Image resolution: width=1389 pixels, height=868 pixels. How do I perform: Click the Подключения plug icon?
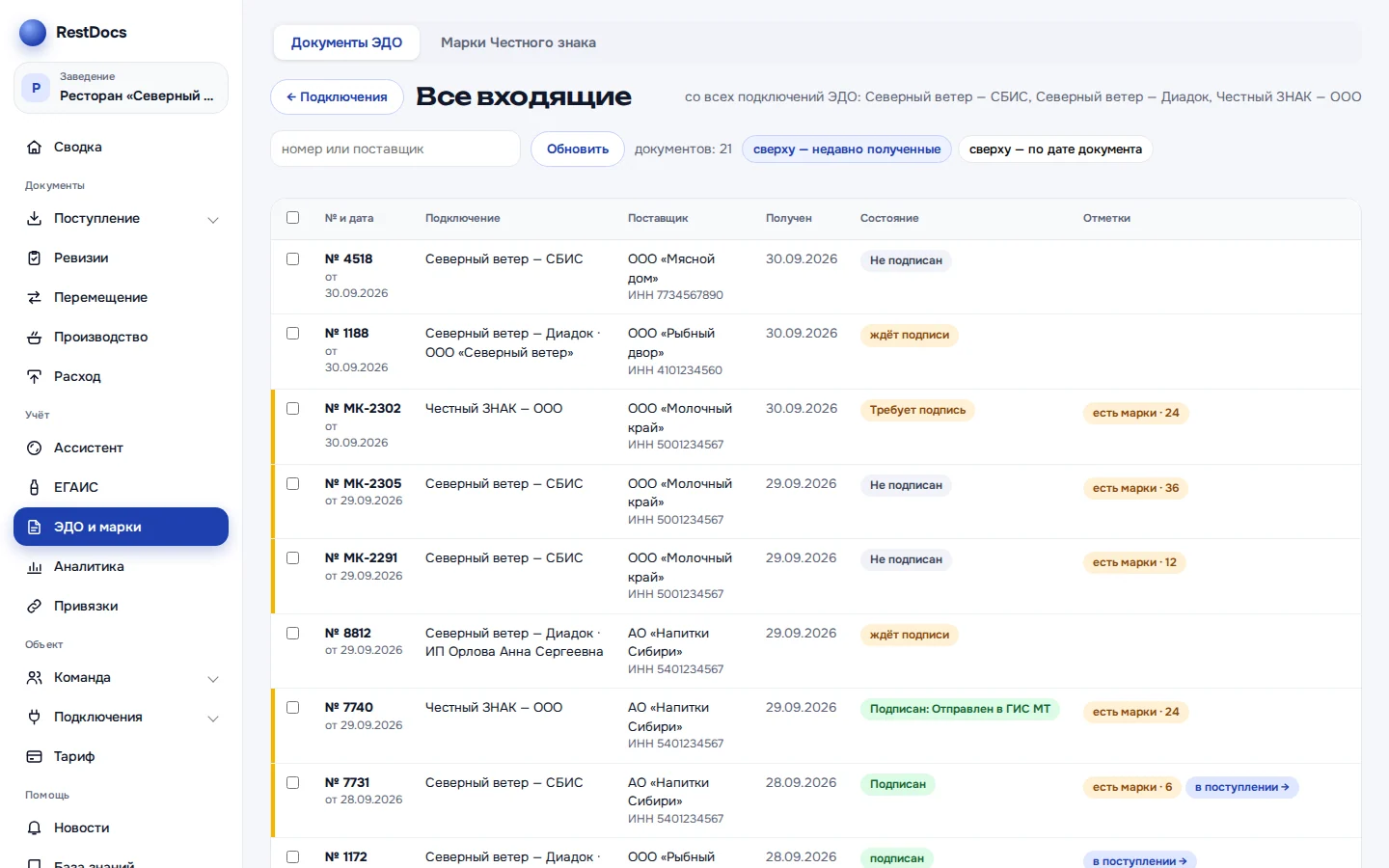click(x=35, y=718)
